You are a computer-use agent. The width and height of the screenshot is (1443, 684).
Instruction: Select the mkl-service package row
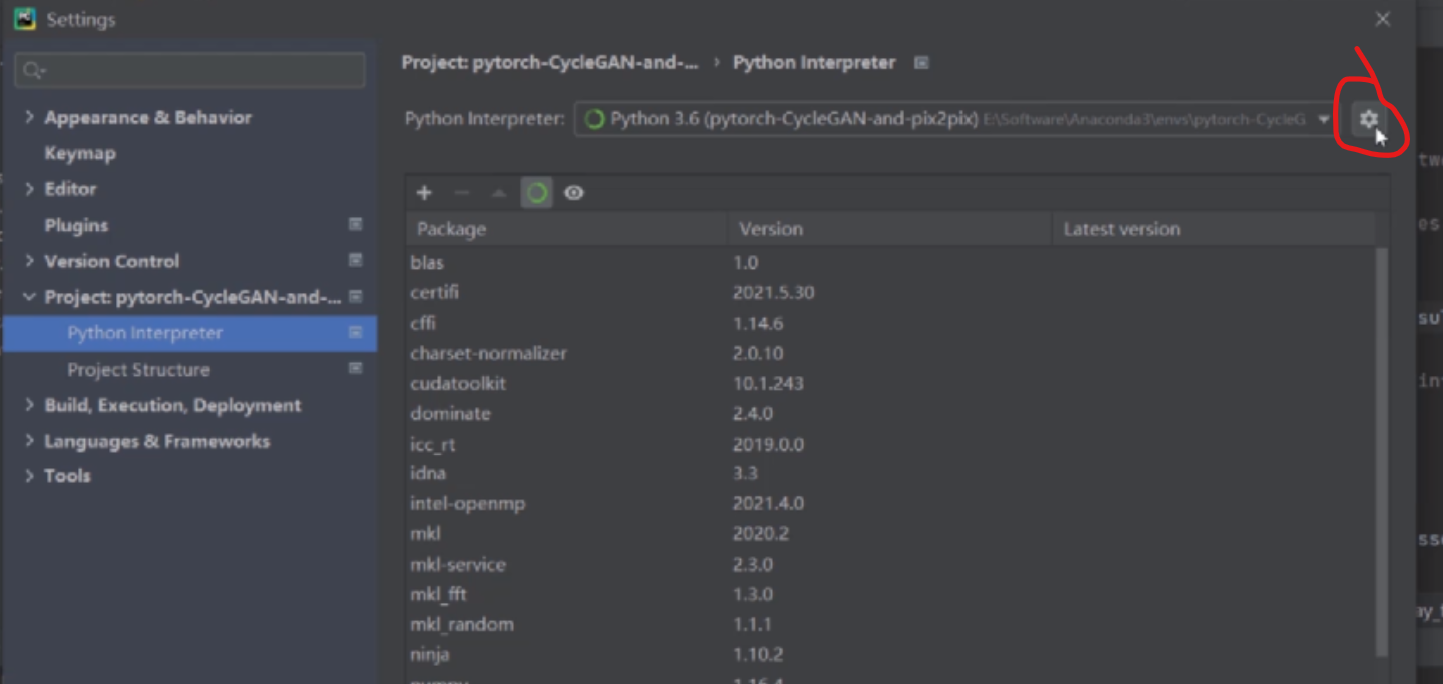[x=890, y=564]
